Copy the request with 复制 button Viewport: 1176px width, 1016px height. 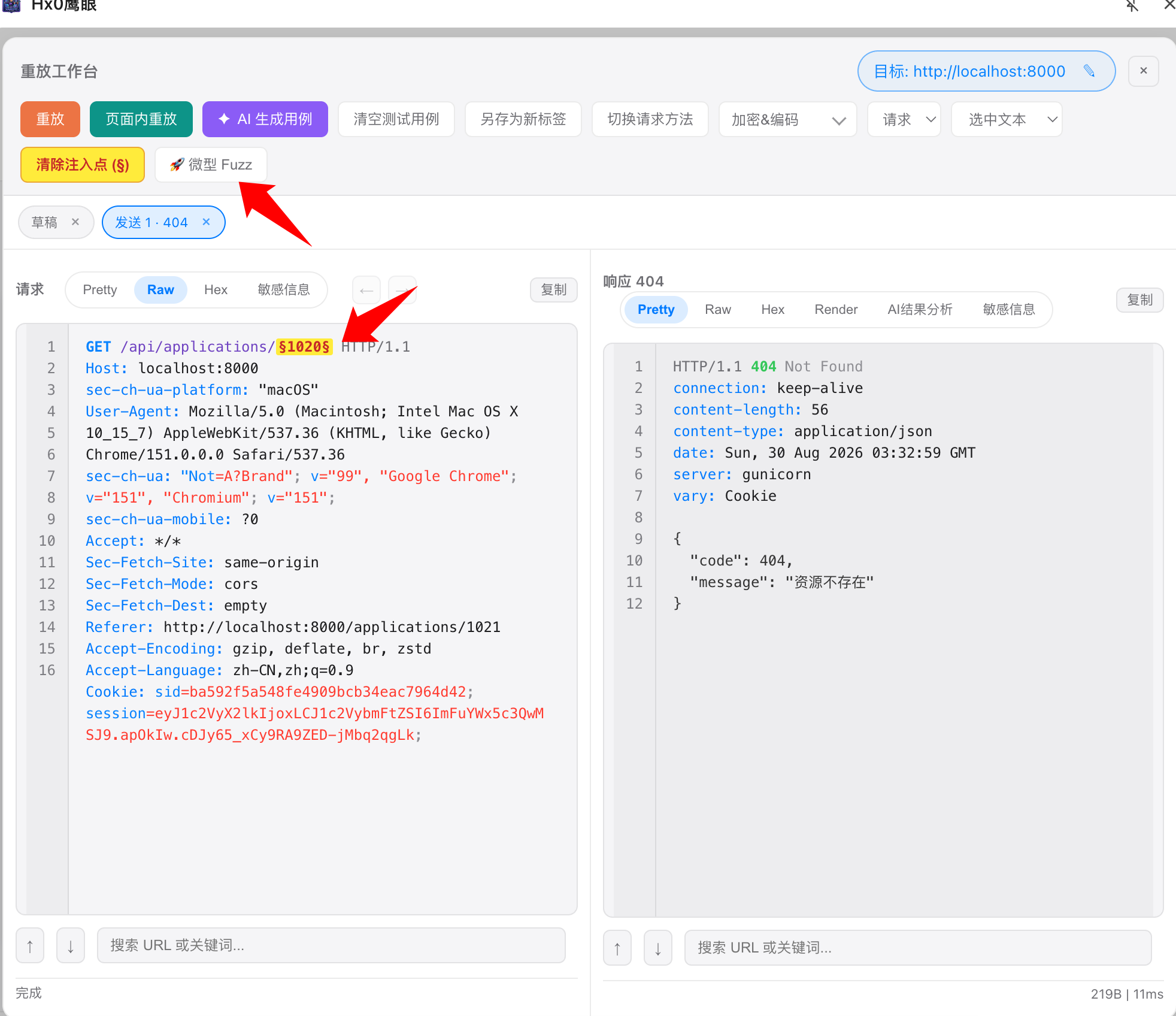554,290
